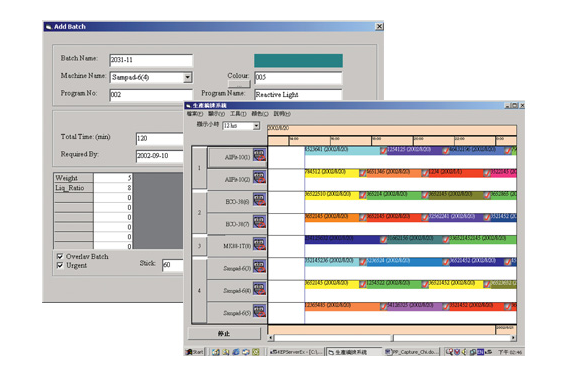Screen dimensions: 569x384
Task: Select the machine icon in the BCO-38(6) row
Action: pyautogui.click(x=259, y=200)
